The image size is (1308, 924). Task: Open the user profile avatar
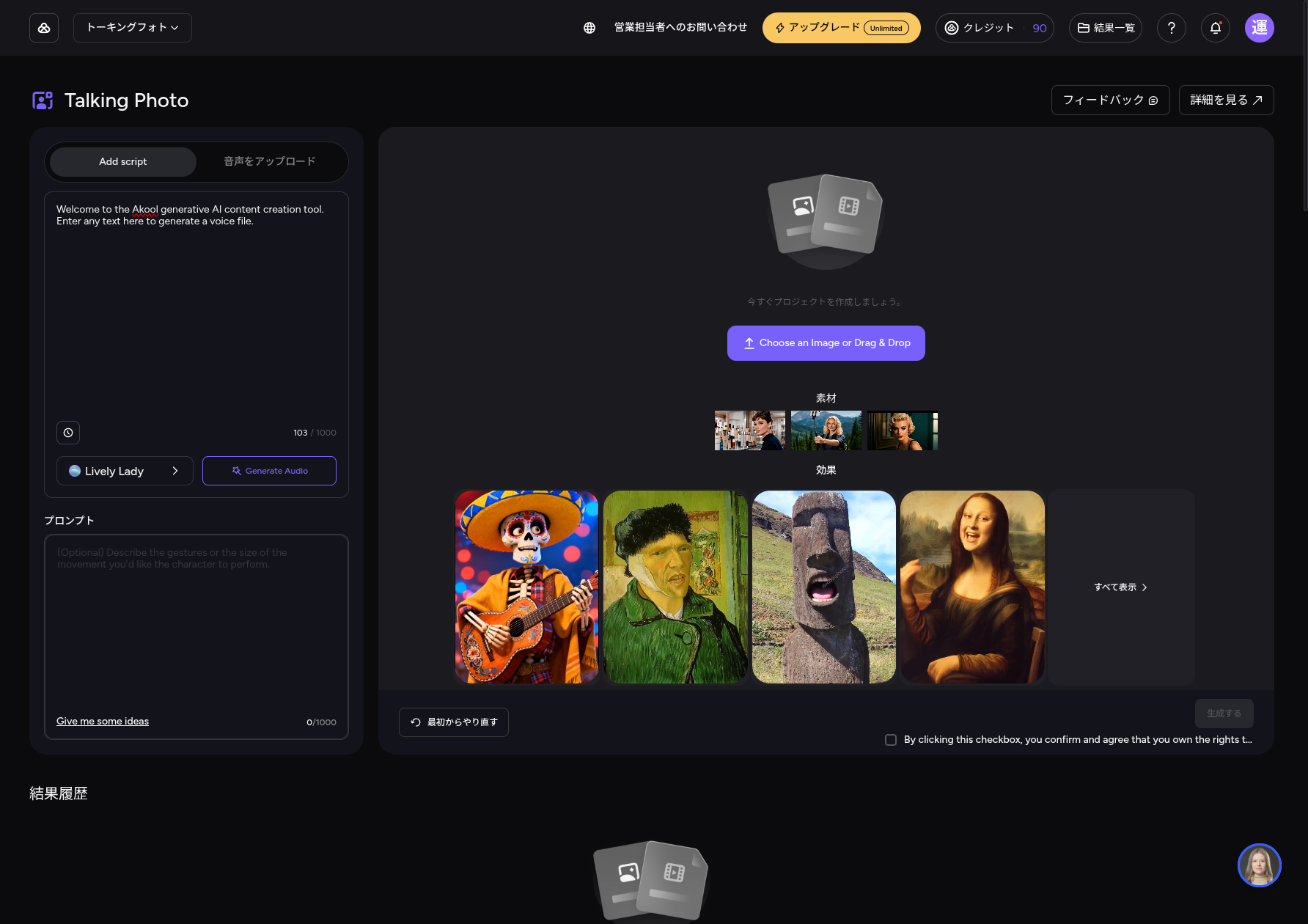(1259, 28)
